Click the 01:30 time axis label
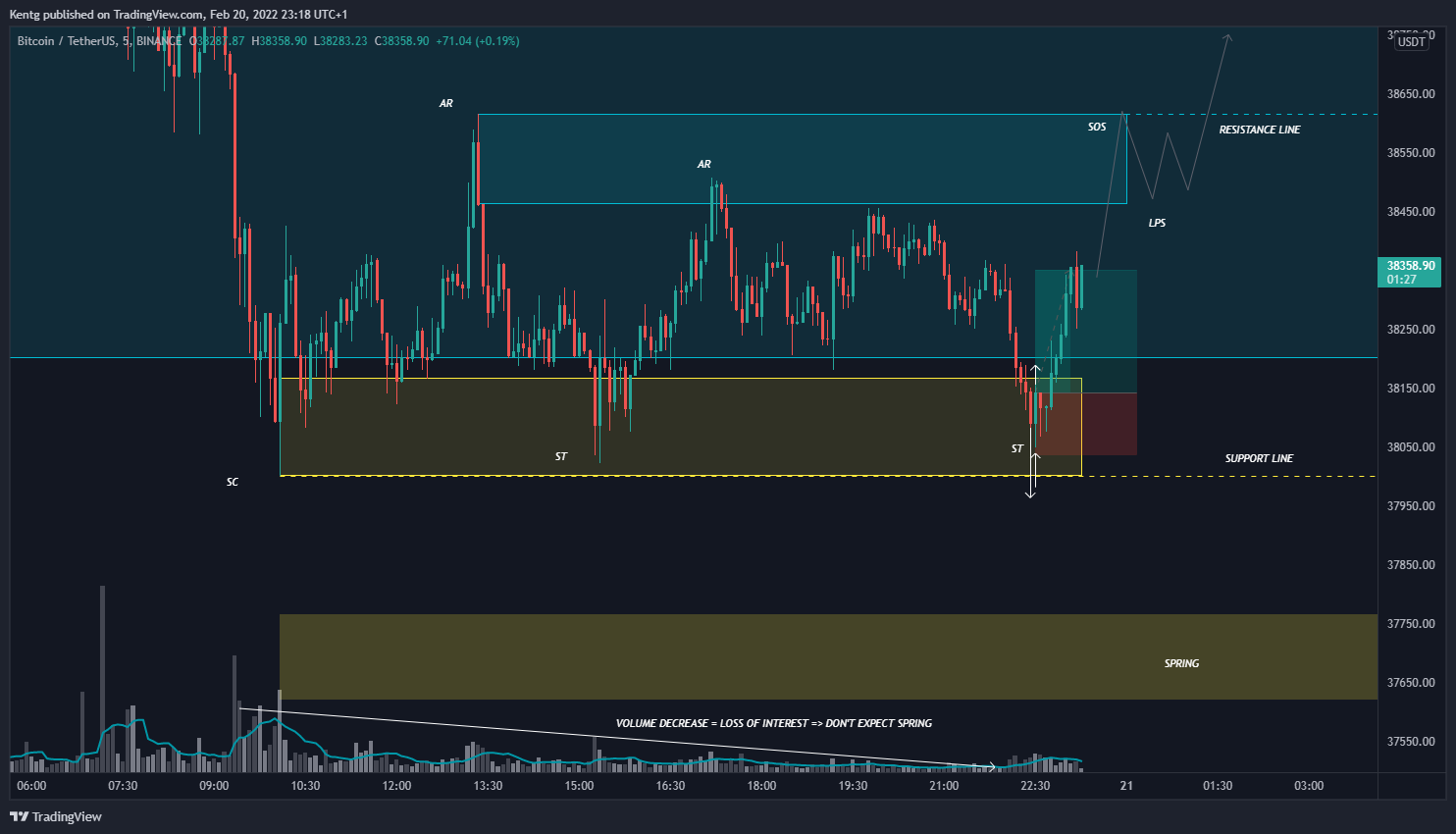 [x=1218, y=786]
